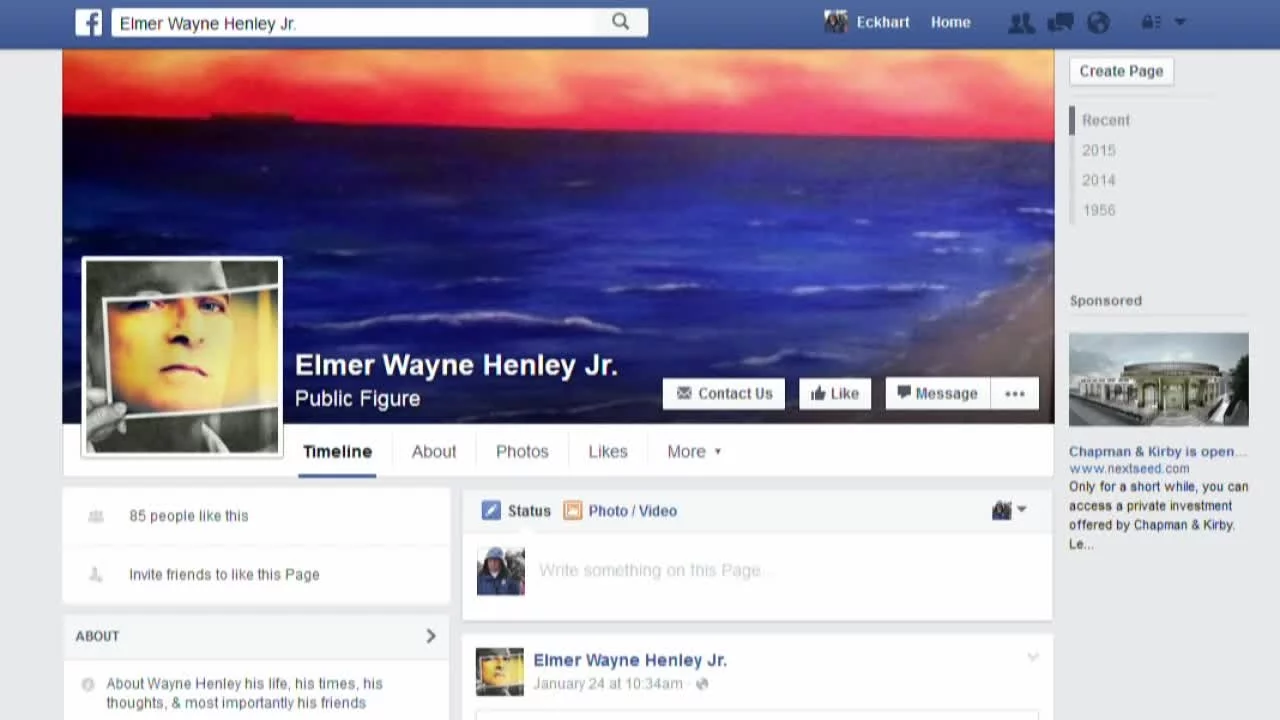Jump to 2015 in the timeline navigator

pos(1098,150)
